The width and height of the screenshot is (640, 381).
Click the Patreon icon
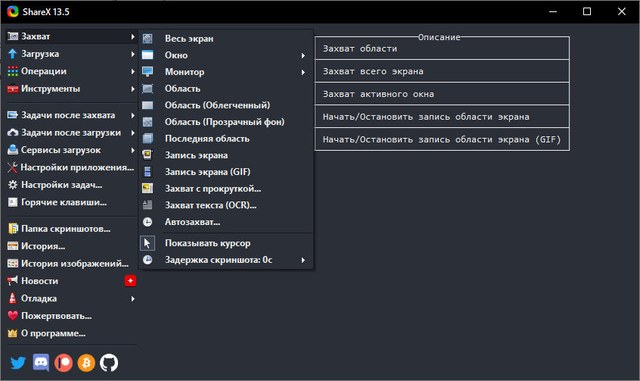[x=64, y=363]
